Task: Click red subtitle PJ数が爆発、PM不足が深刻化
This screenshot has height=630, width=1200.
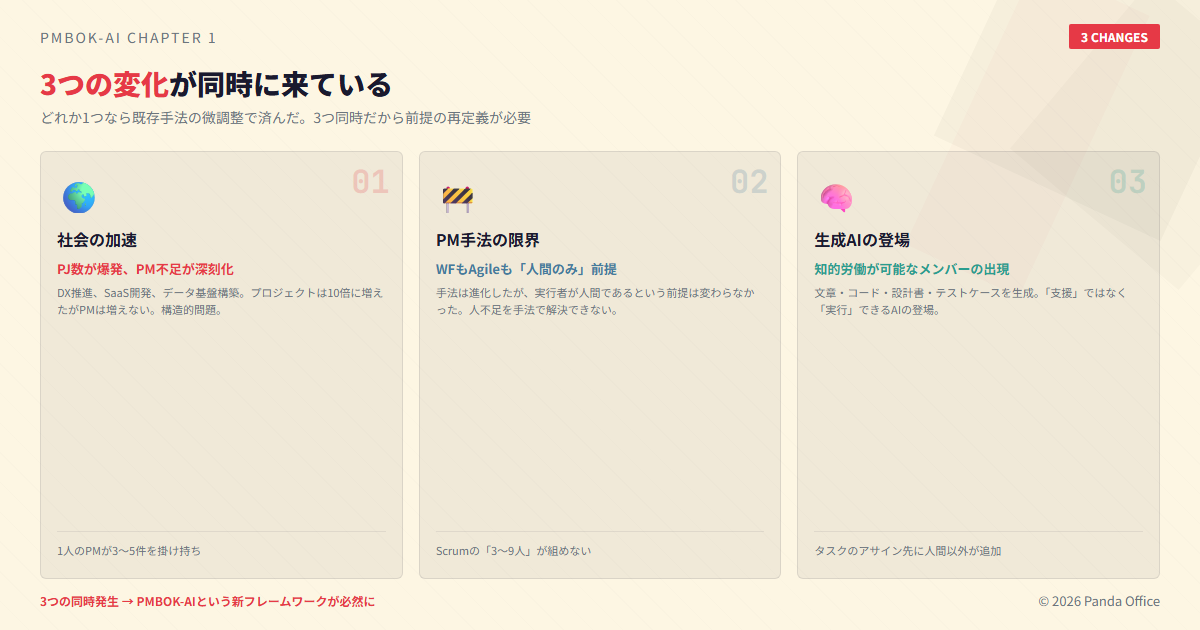Action: tap(145, 269)
